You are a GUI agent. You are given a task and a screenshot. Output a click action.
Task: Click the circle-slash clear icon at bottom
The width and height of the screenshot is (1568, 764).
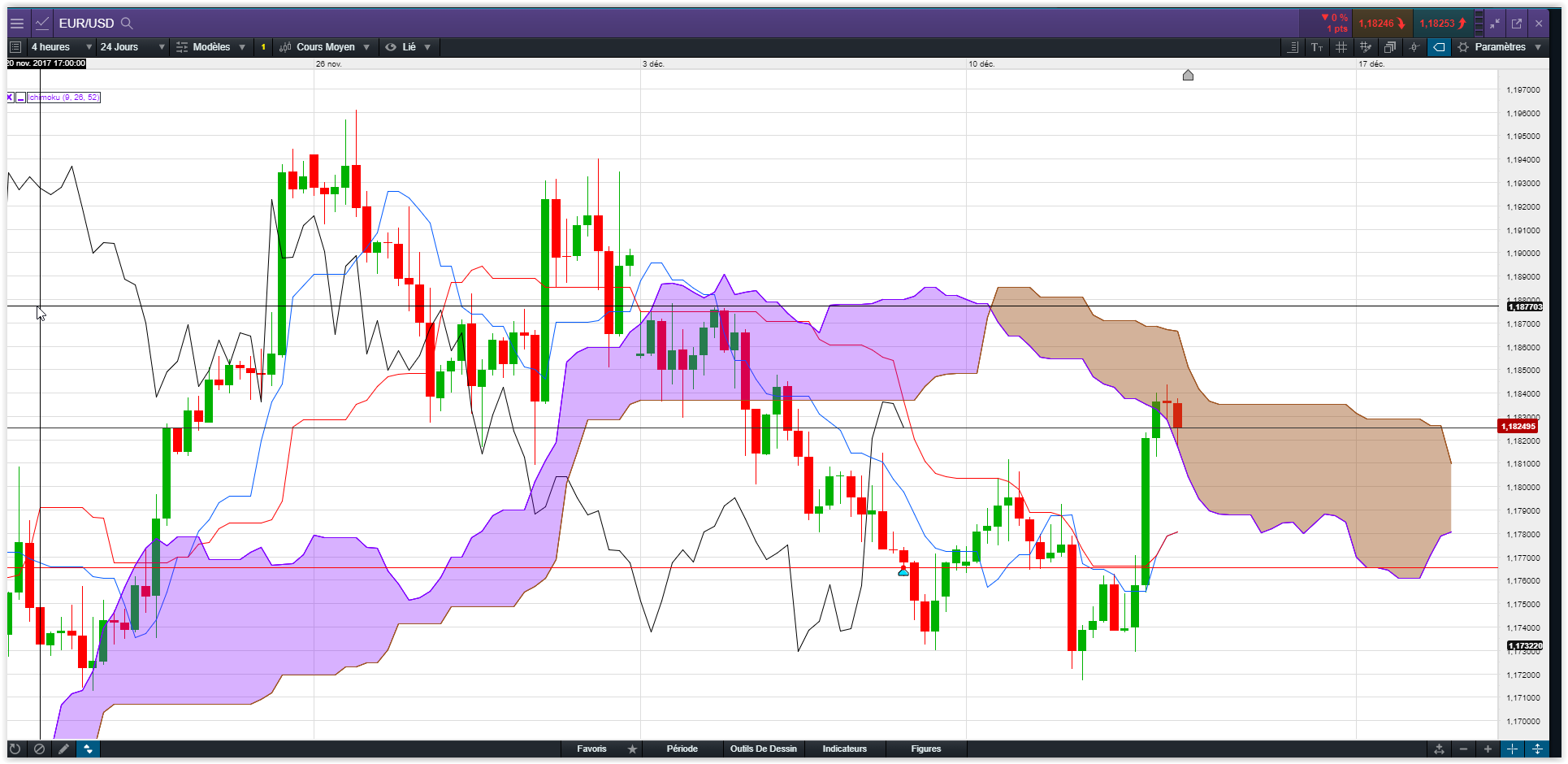(39, 749)
